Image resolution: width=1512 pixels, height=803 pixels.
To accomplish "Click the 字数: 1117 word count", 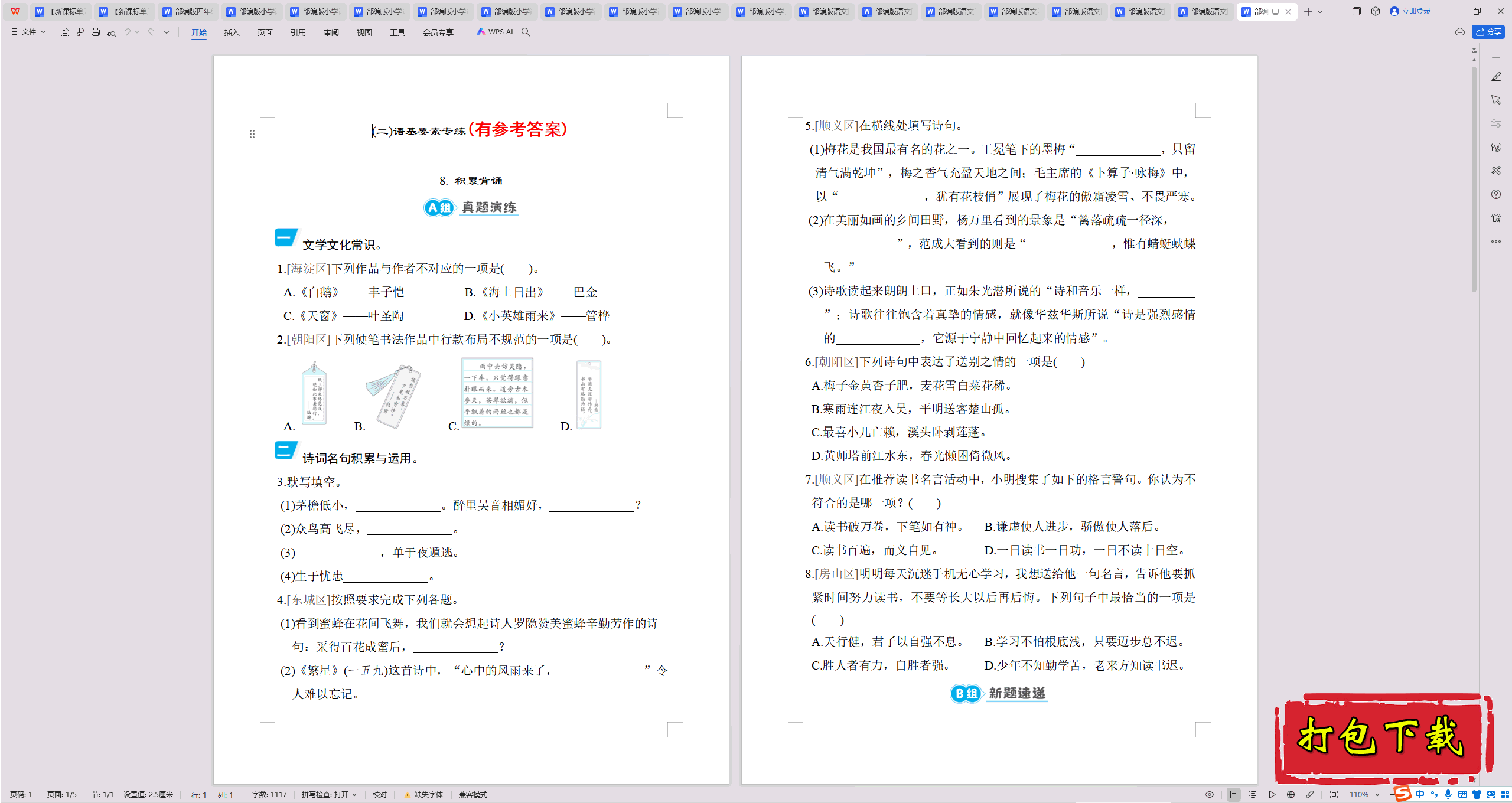I will (269, 795).
